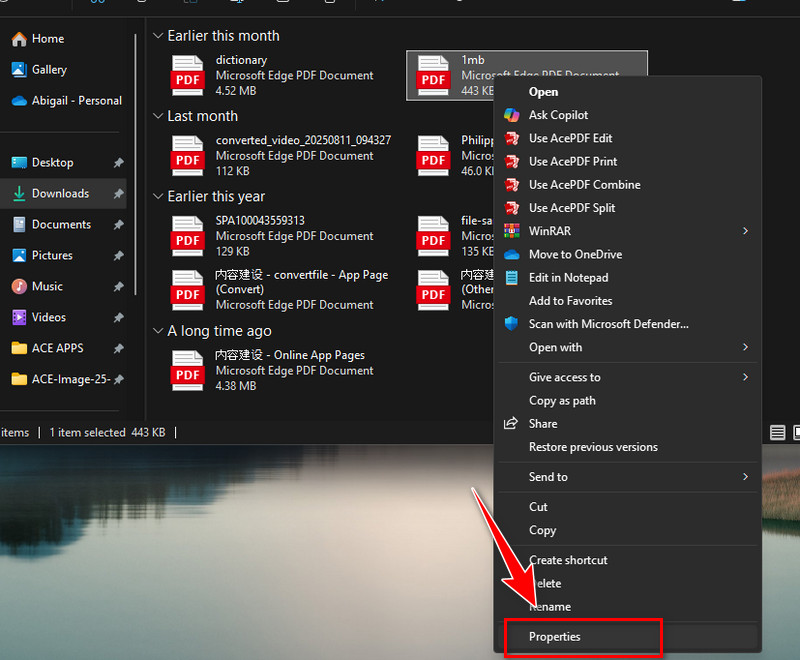800x660 pixels.
Task: Click the Give access to label
Action: 565,377
